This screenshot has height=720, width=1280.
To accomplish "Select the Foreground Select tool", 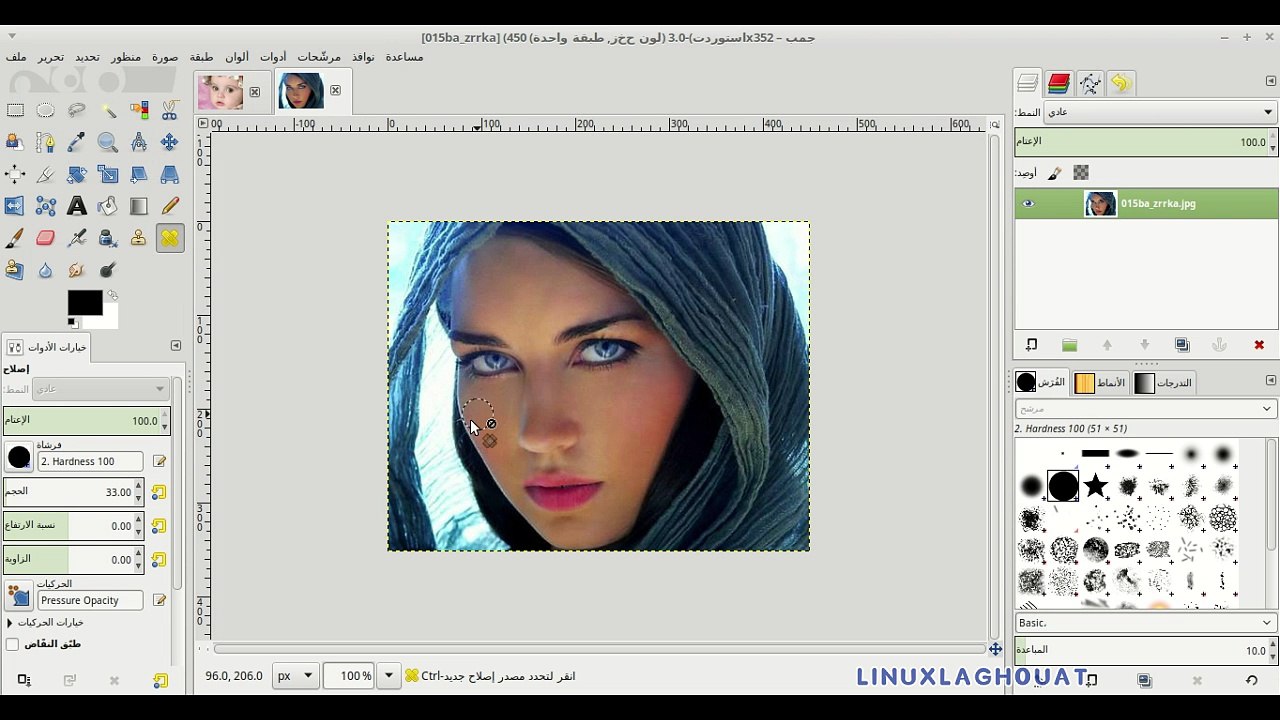I will [15, 143].
